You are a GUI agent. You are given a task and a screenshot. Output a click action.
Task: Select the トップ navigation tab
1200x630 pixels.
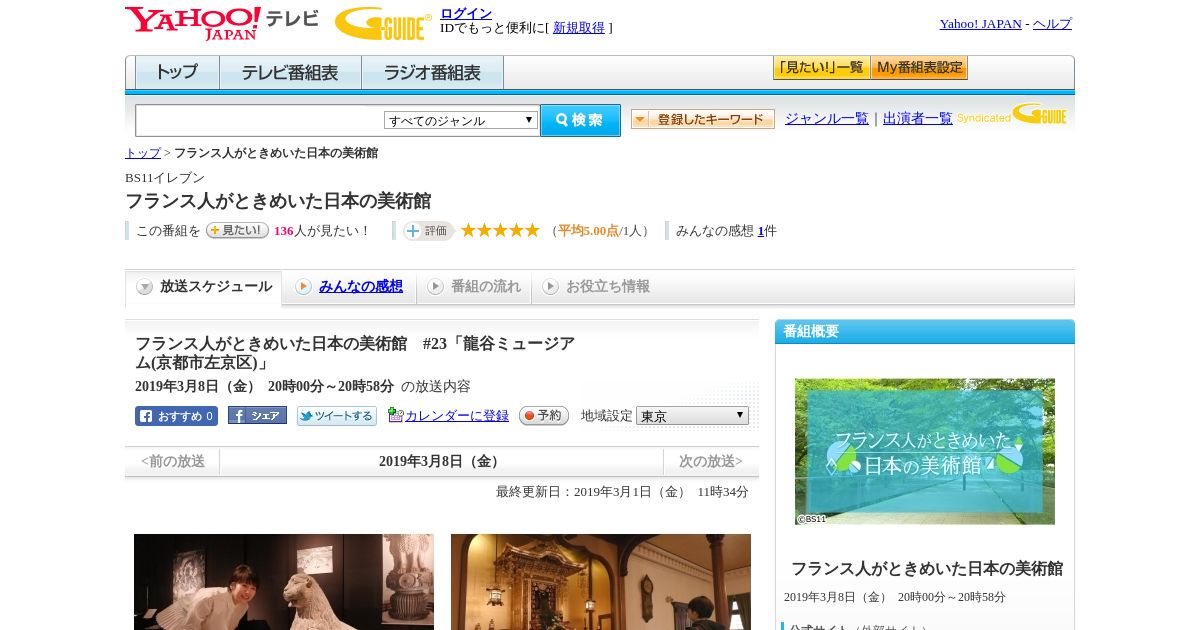coord(177,73)
